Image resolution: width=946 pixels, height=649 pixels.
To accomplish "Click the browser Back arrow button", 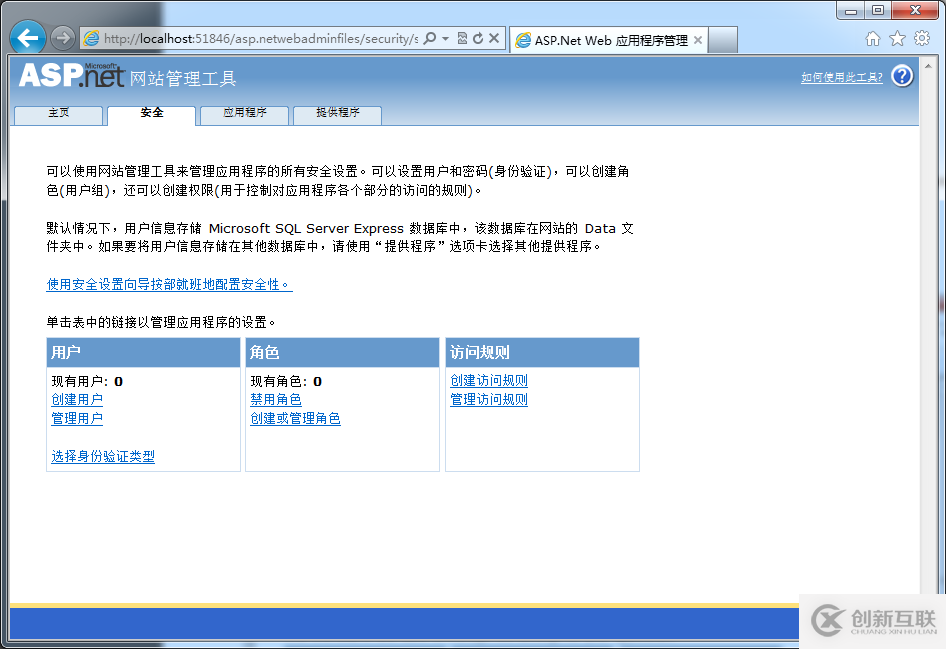I will (x=28, y=38).
